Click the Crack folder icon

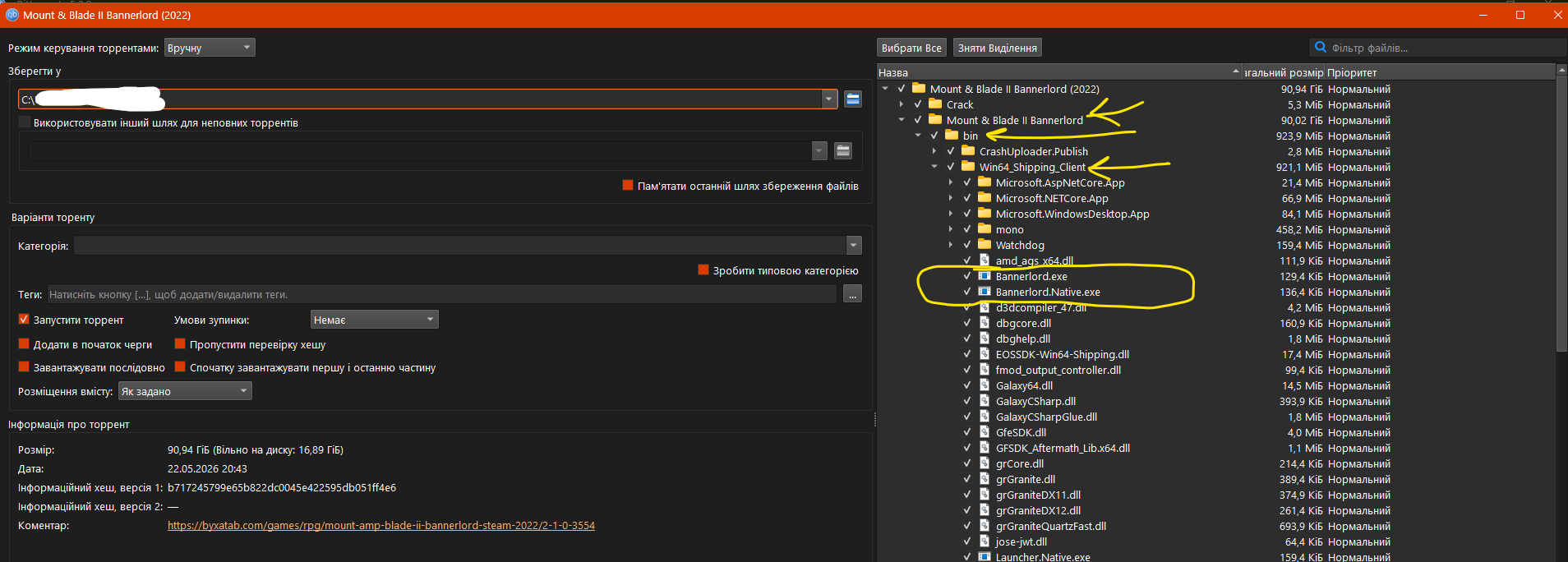click(935, 104)
